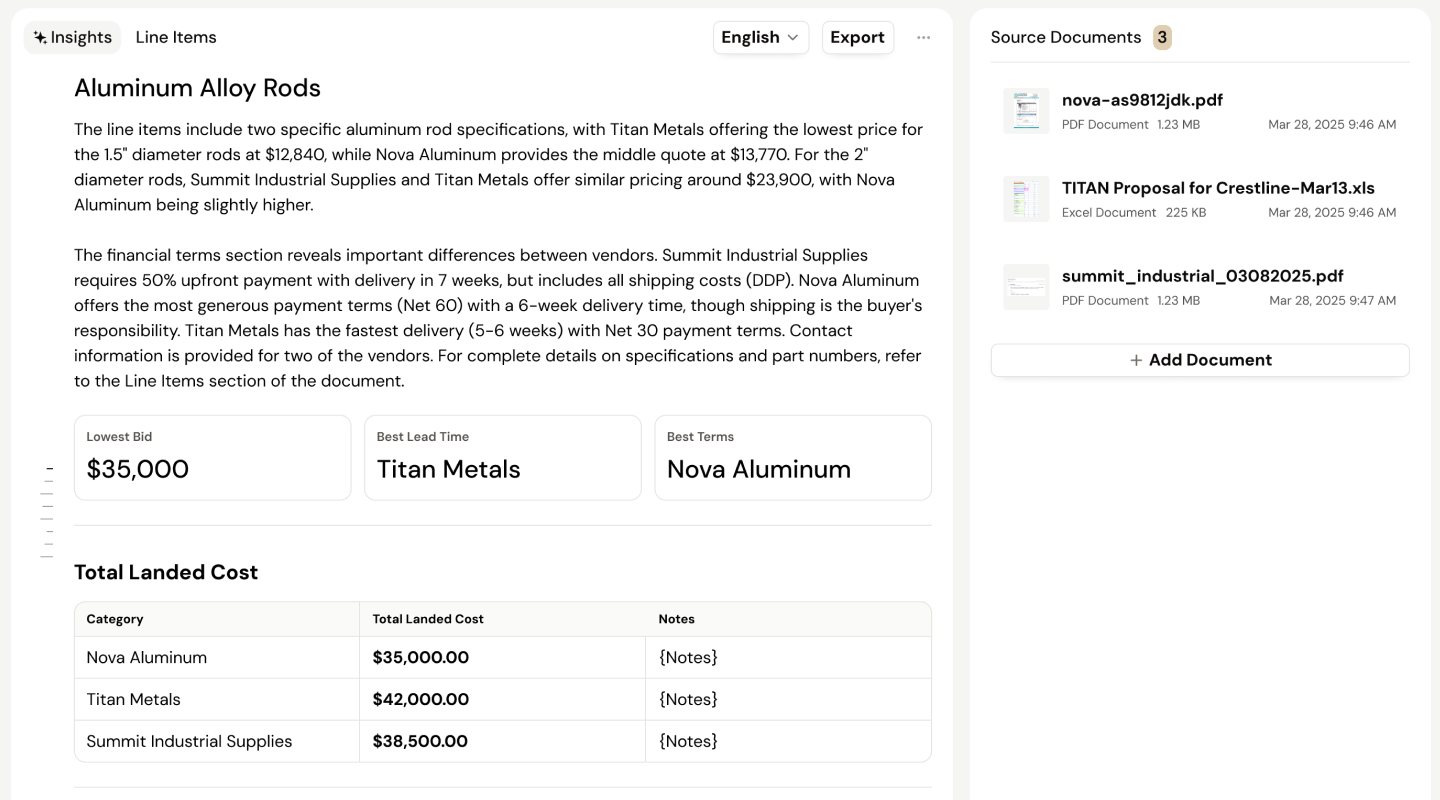Select the Best Lead Time Titan Metals card
This screenshot has height=800, width=1440.
pos(502,458)
